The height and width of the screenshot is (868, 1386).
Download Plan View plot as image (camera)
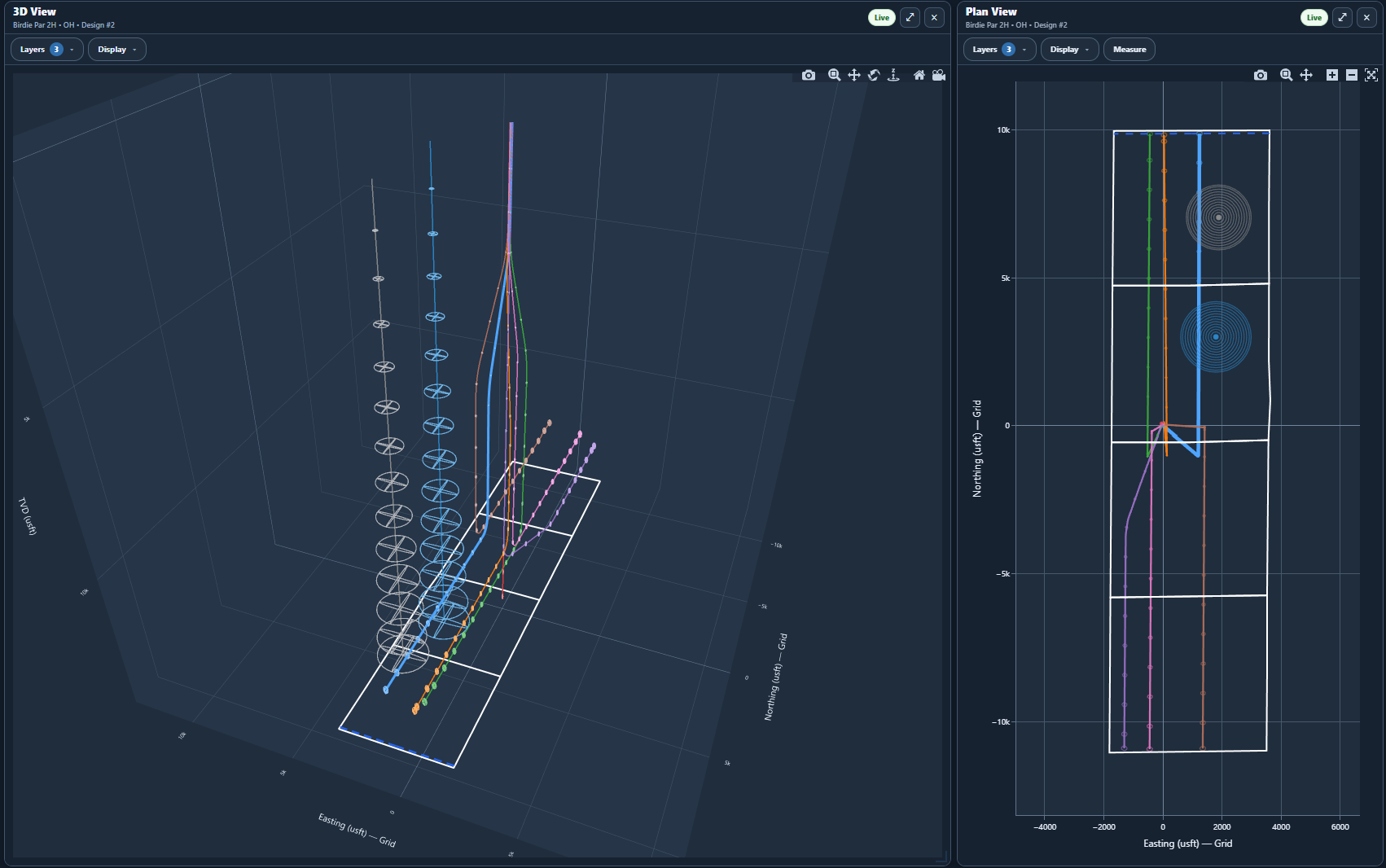point(1261,75)
